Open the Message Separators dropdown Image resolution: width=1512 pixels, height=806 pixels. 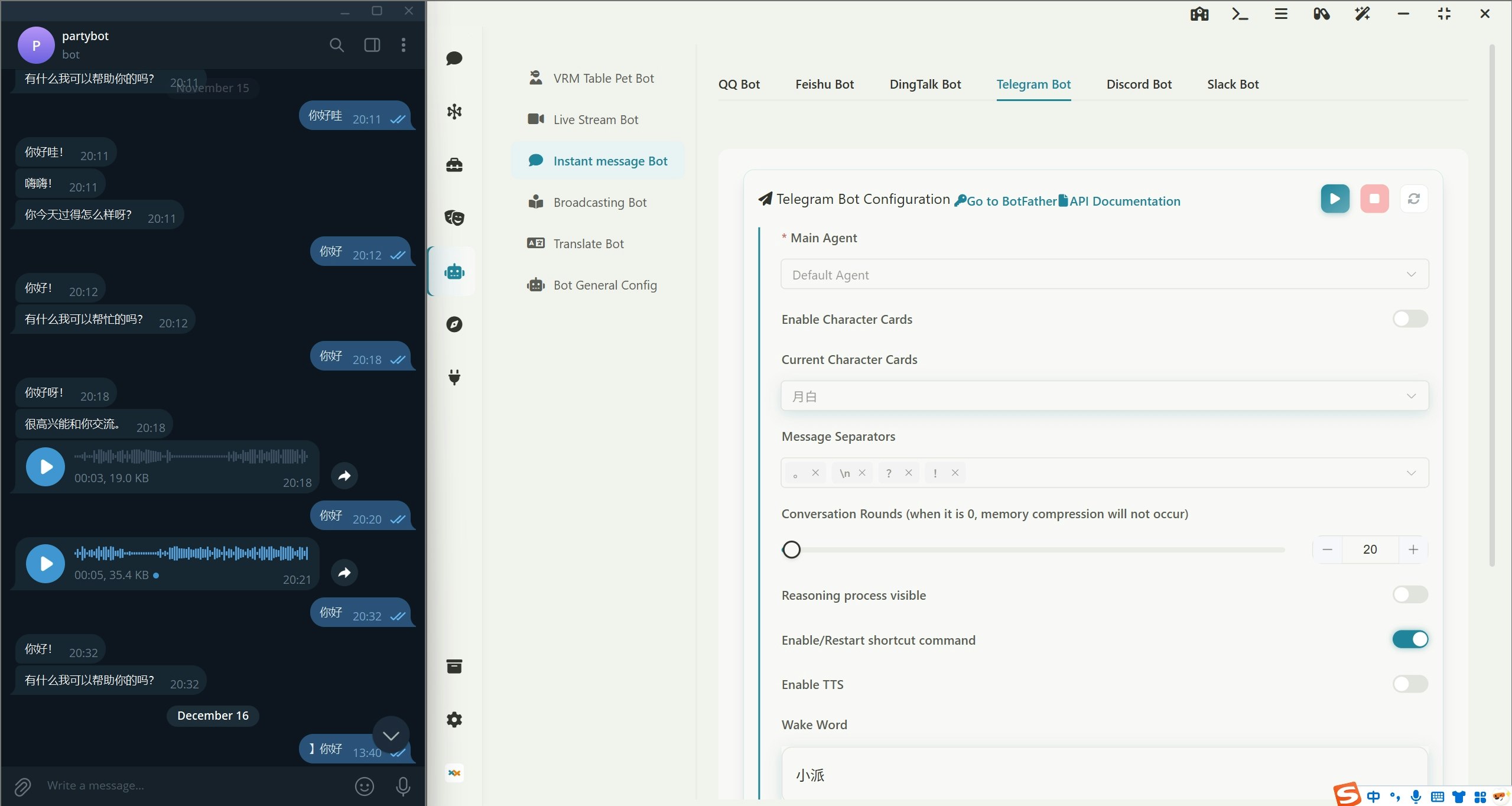pyautogui.click(x=1412, y=473)
